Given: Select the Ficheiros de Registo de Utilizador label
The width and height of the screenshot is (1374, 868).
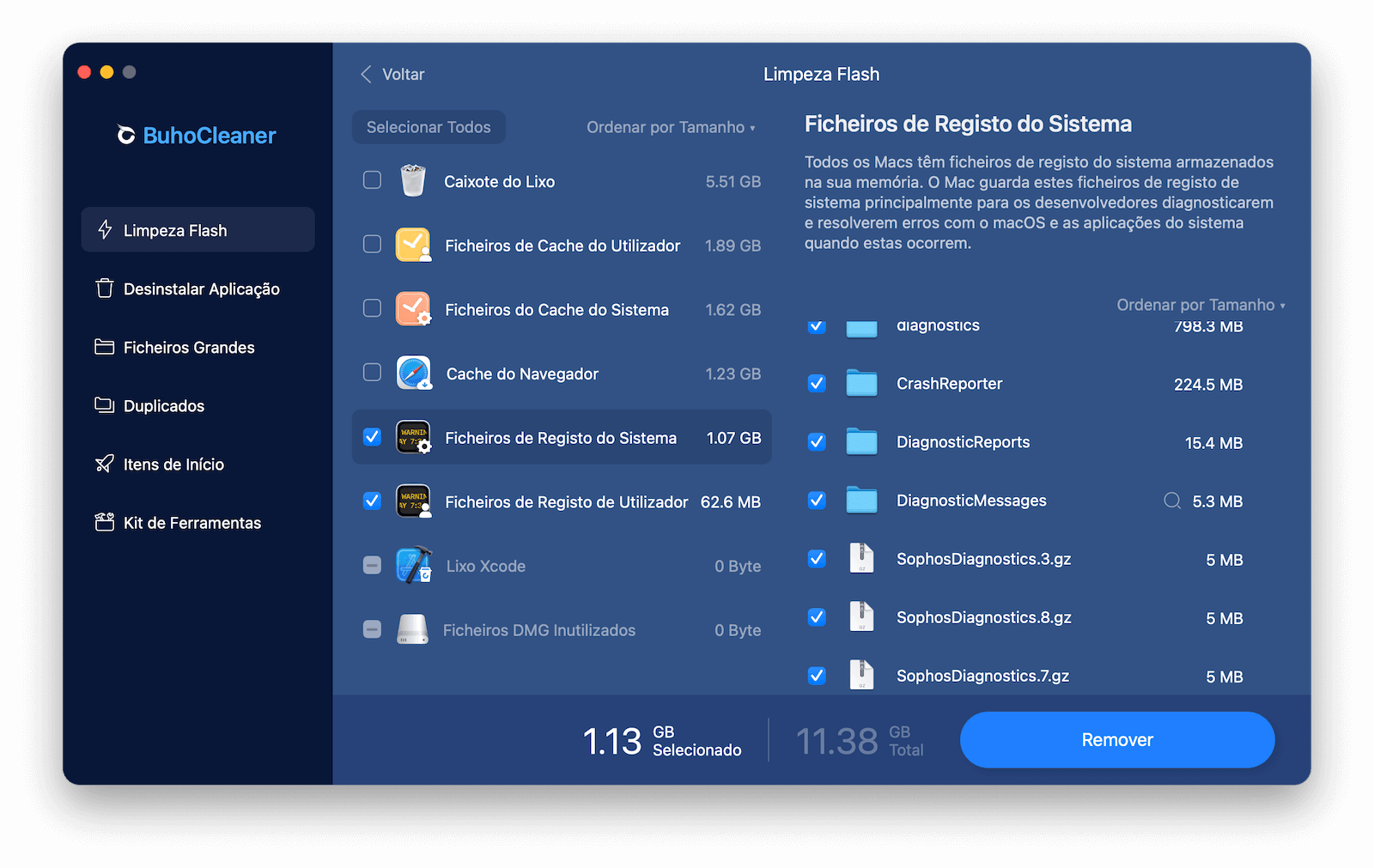Looking at the screenshot, I should tap(566, 501).
